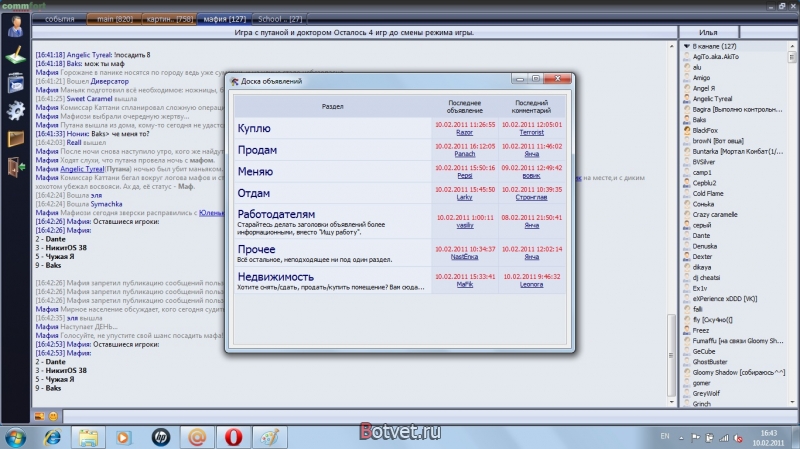Open the Недвижимость section
The width and height of the screenshot is (800, 449).
(276, 277)
